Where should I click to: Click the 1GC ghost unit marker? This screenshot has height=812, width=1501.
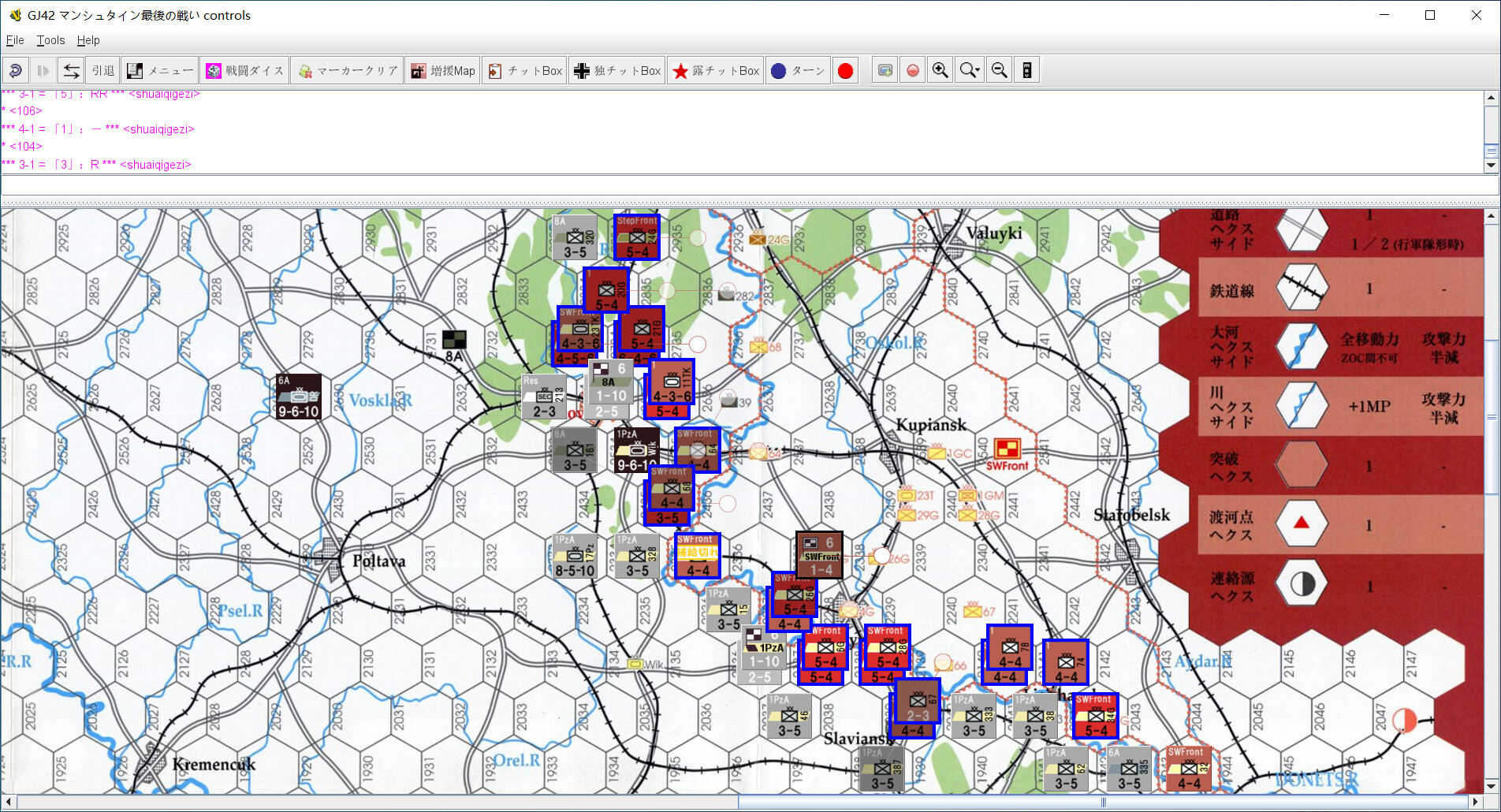point(950,453)
